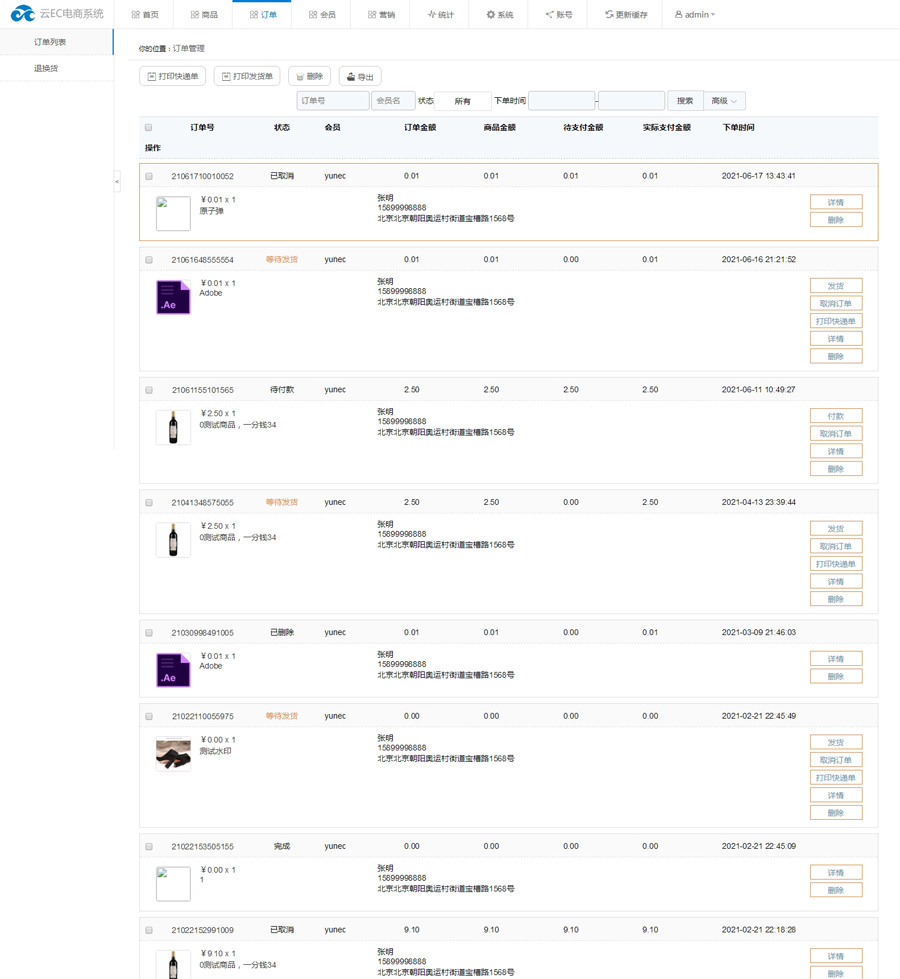
Task: Toggle the select-all orders checkbox in header
Action: pos(149,128)
